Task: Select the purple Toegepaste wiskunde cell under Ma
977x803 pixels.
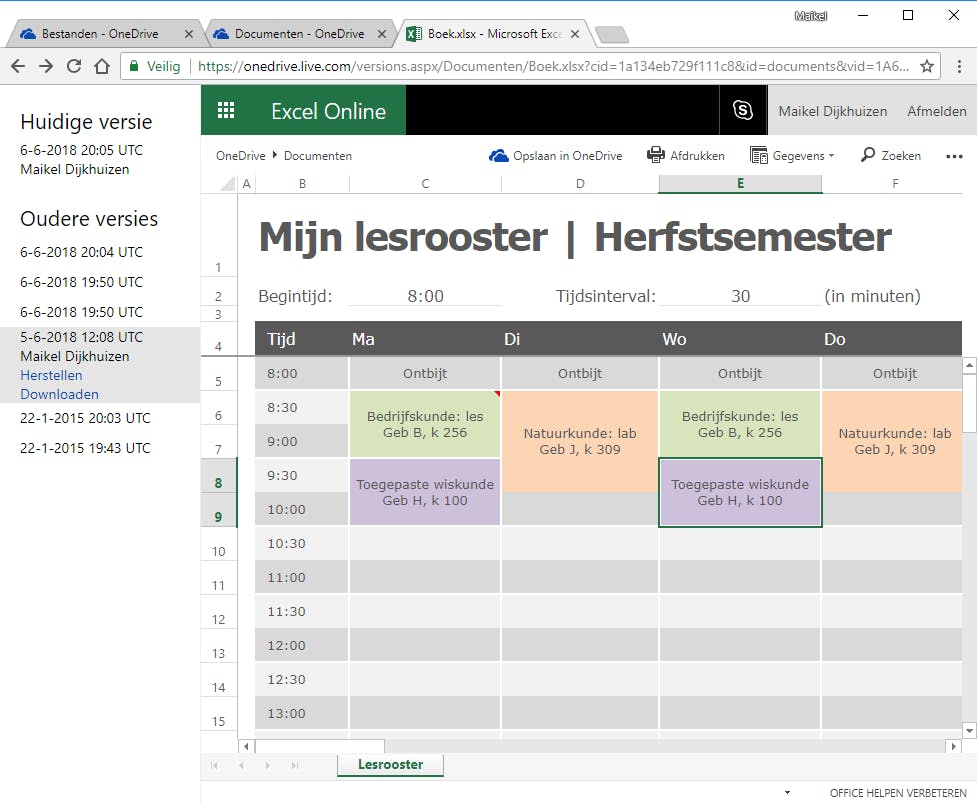Action: click(425, 492)
